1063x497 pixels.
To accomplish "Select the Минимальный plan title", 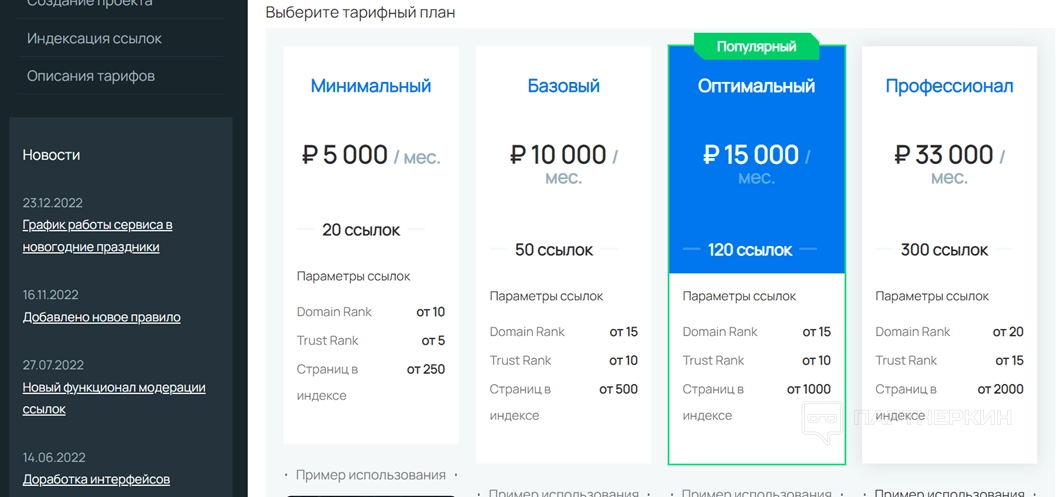I will [x=370, y=86].
